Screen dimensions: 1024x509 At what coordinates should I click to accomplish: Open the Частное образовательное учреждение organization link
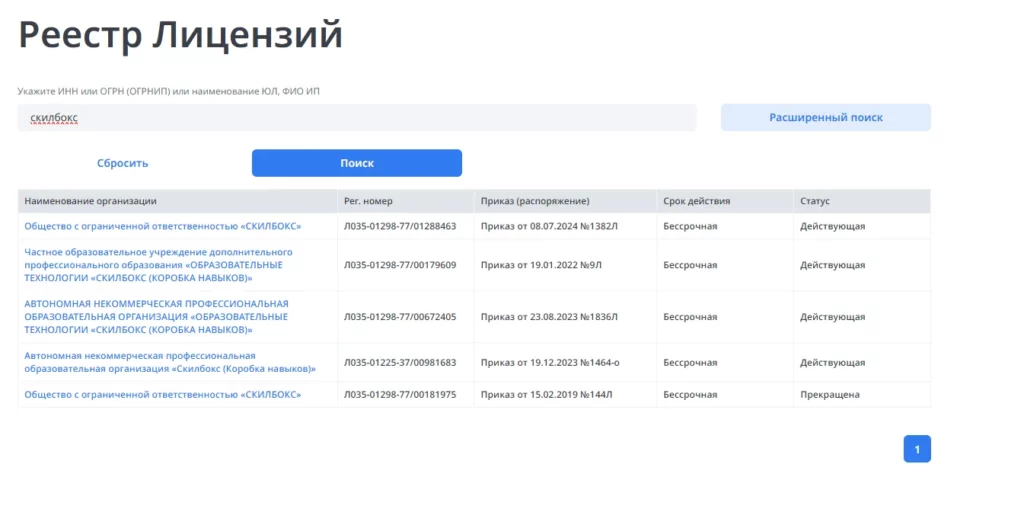(x=159, y=265)
